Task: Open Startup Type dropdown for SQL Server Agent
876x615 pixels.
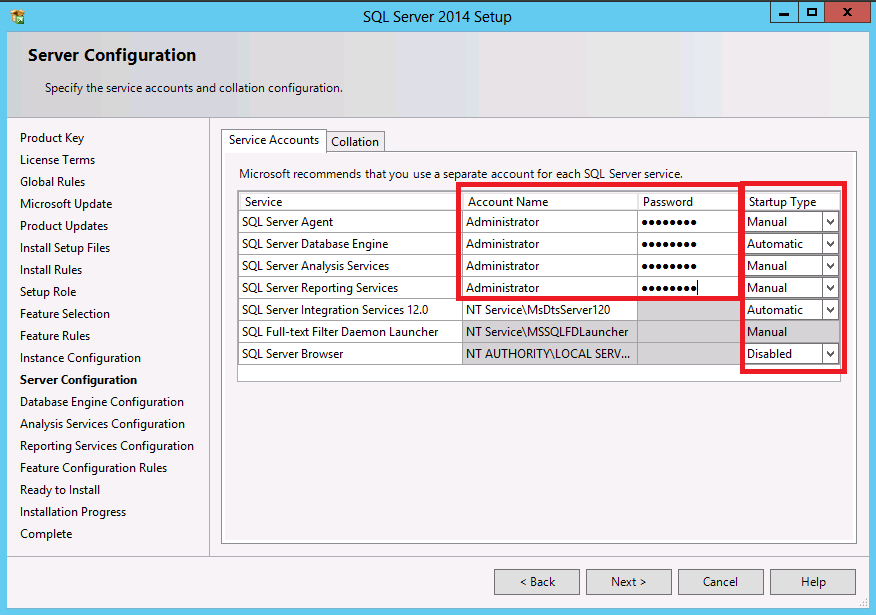Action: click(x=830, y=222)
